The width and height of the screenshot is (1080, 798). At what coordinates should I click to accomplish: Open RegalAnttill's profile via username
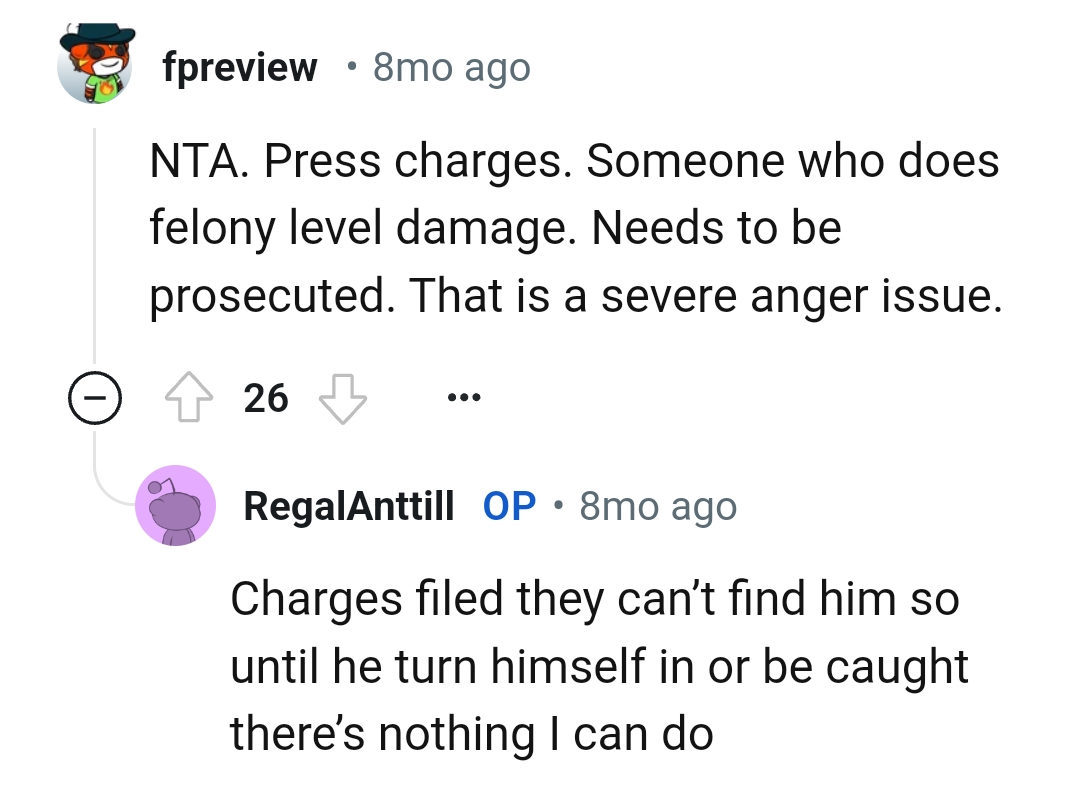point(349,507)
